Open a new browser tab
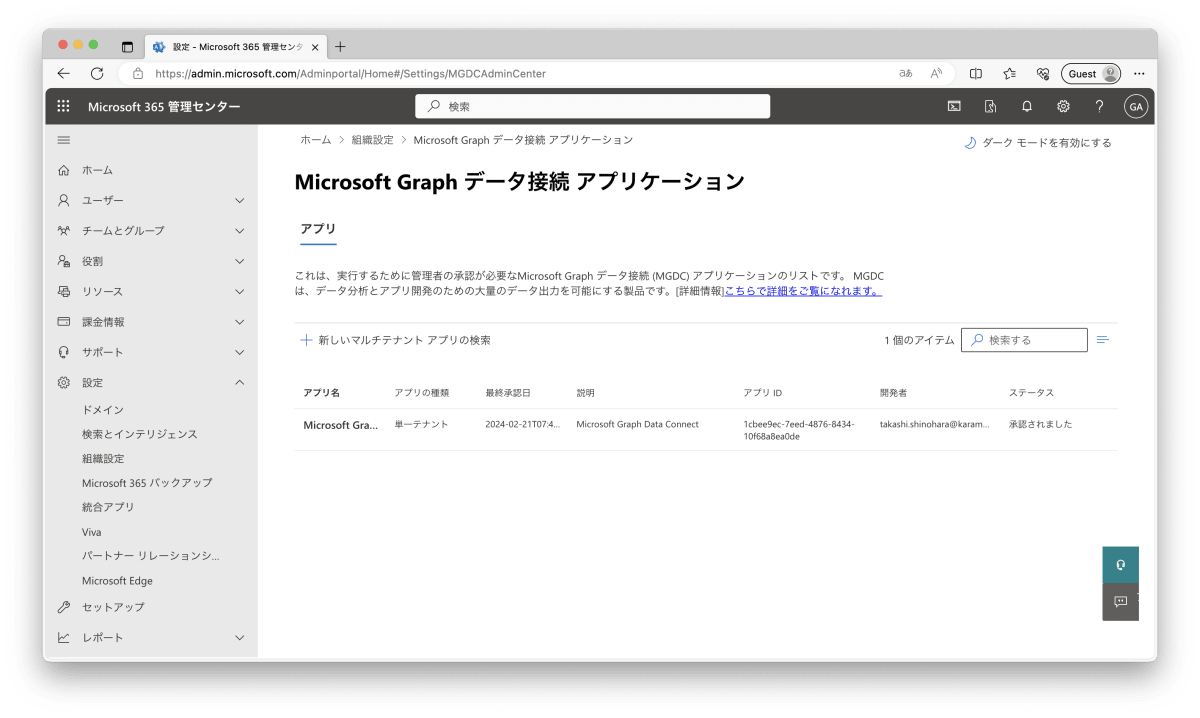Screen dimensions: 1200x718 340,46
